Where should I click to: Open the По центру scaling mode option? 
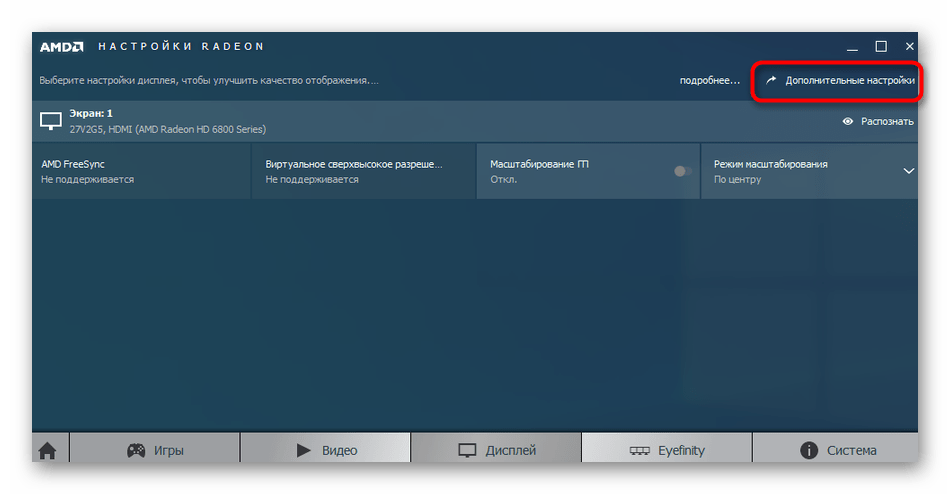(738, 180)
